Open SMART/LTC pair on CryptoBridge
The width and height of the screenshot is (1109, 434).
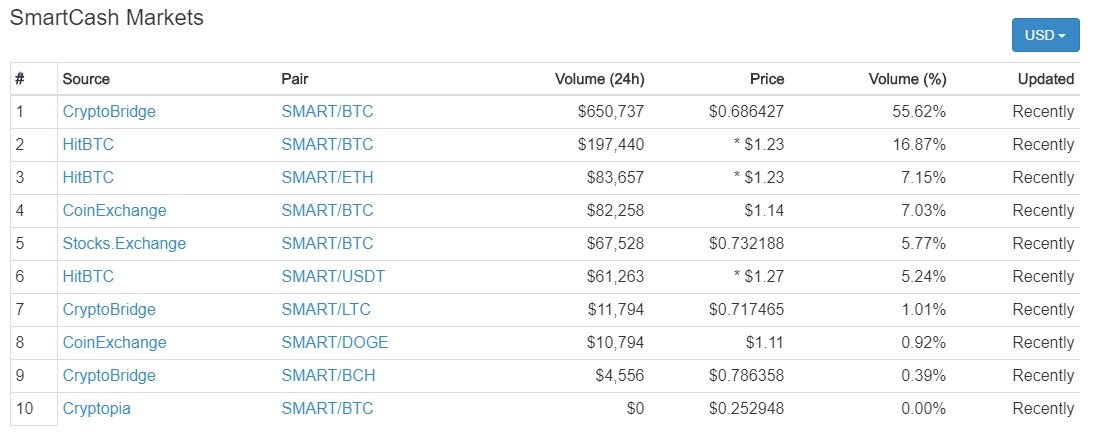pyautogui.click(x=326, y=310)
